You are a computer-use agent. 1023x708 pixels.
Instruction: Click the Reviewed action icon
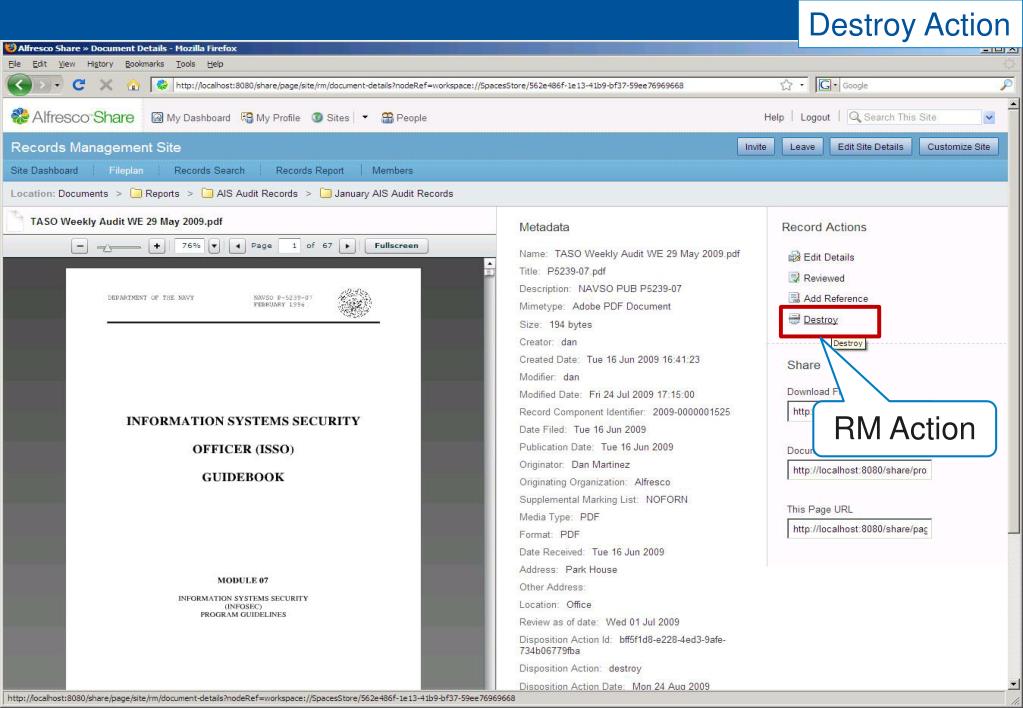(x=794, y=277)
